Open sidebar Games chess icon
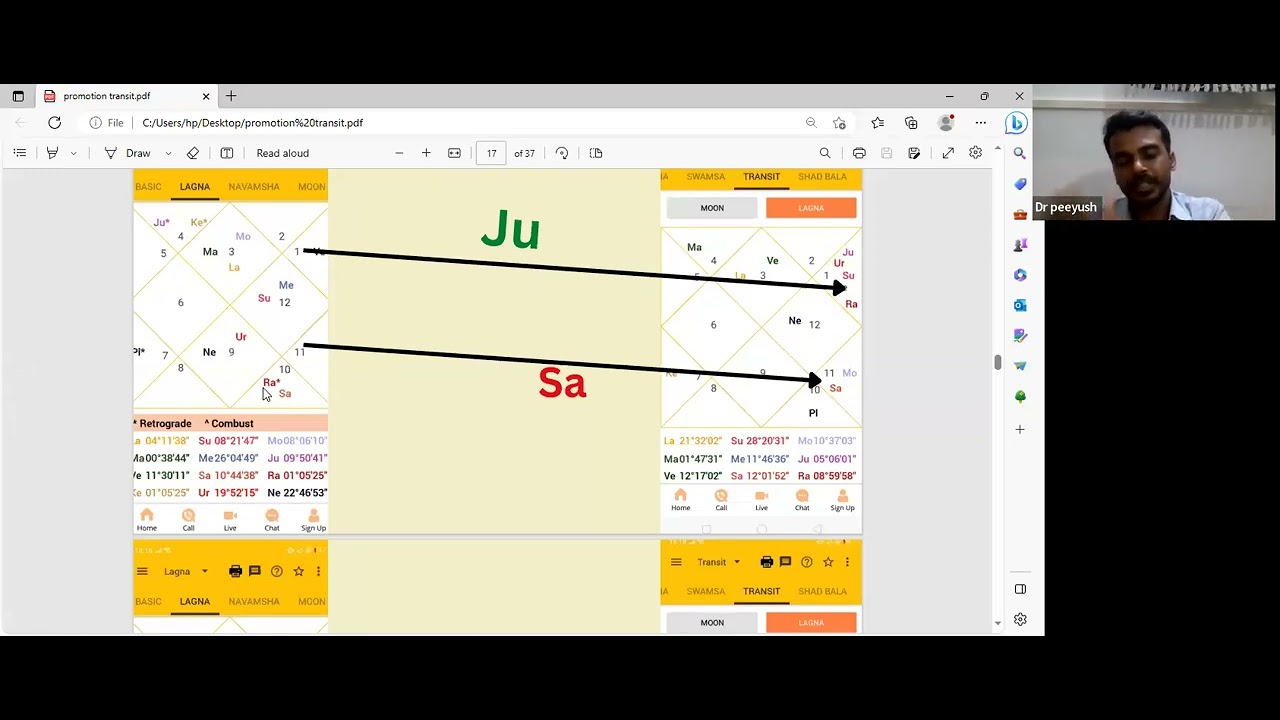1280x720 pixels. coord(1020,245)
